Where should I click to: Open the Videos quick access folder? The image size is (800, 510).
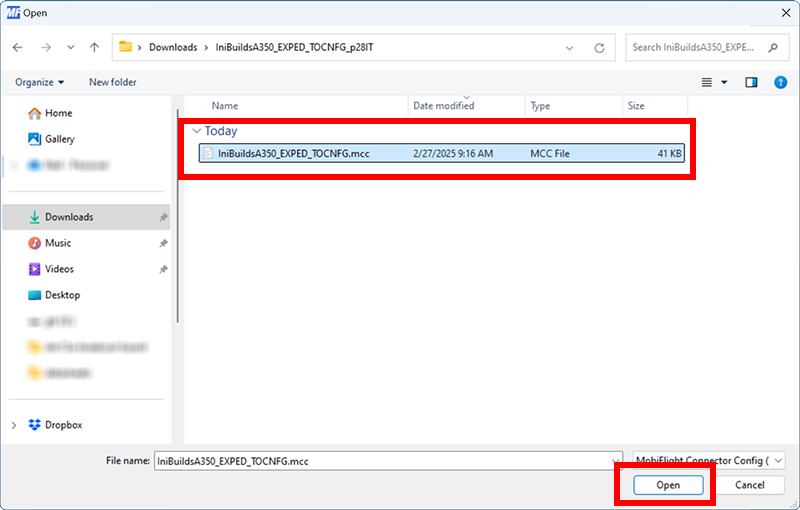pos(59,269)
